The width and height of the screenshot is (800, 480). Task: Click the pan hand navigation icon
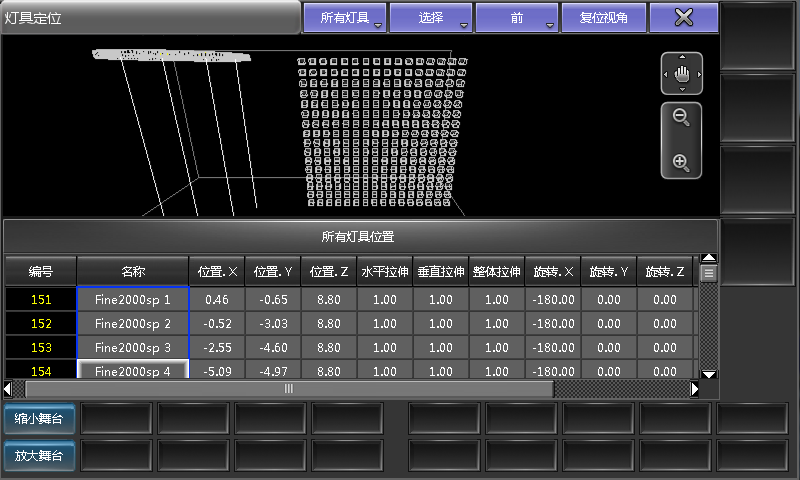682,73
